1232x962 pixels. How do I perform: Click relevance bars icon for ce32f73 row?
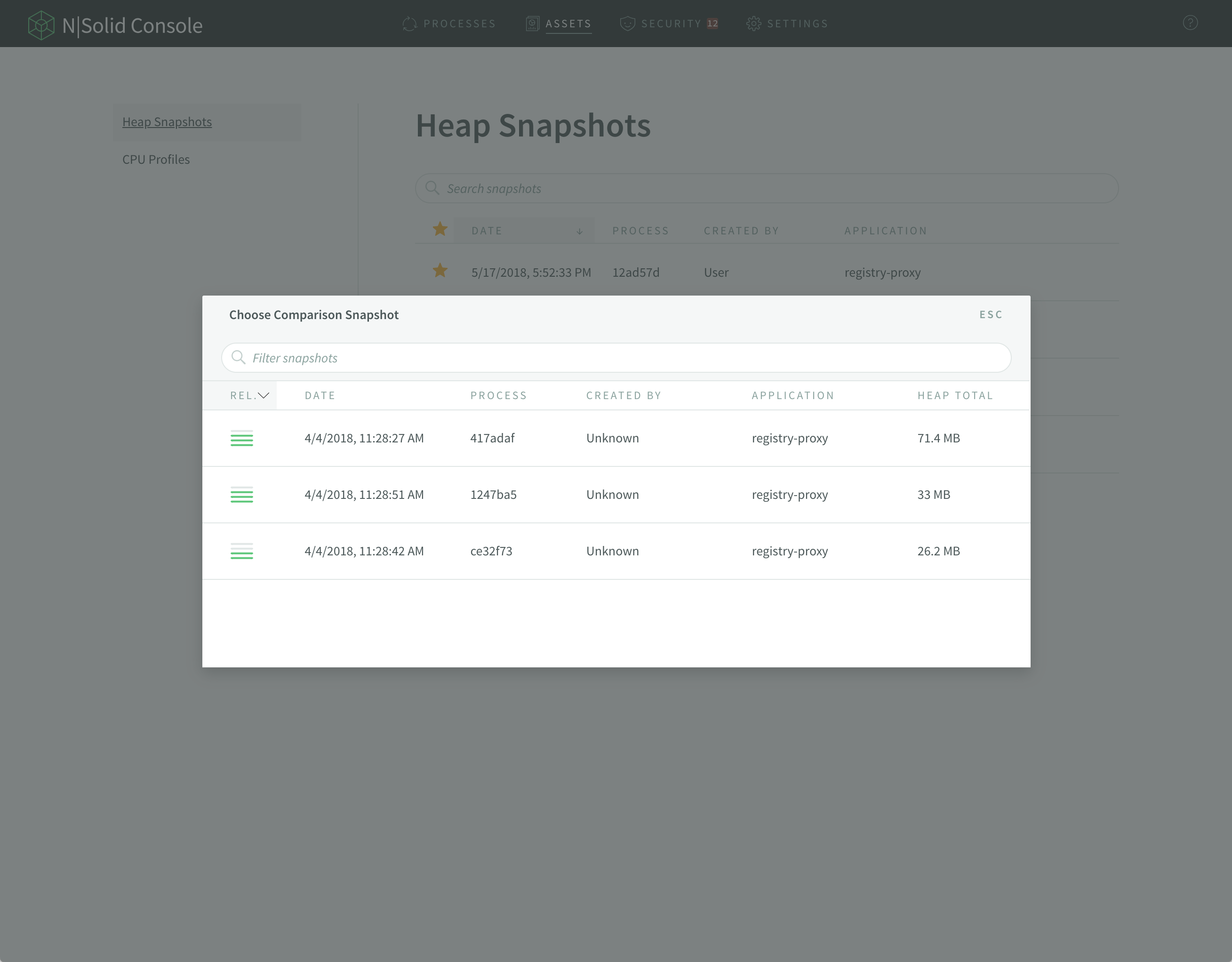click(241, 551)
